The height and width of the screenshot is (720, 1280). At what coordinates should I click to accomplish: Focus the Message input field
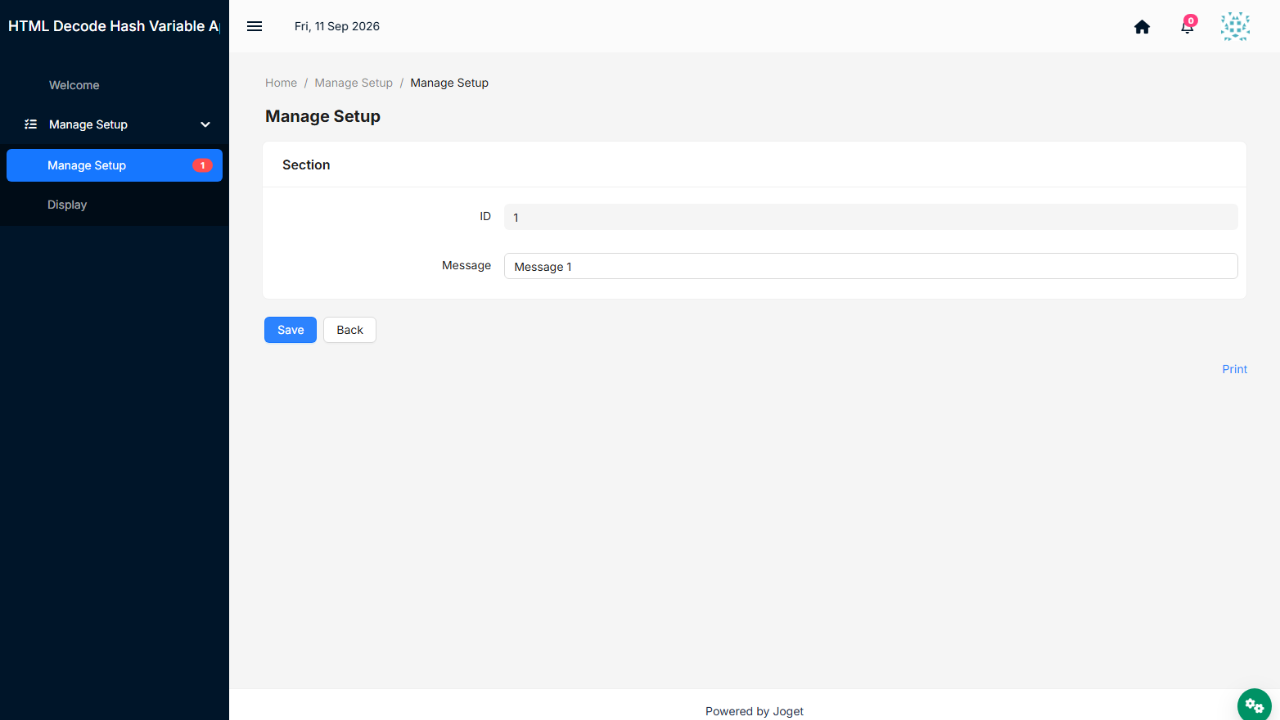(x=870, y=266)
